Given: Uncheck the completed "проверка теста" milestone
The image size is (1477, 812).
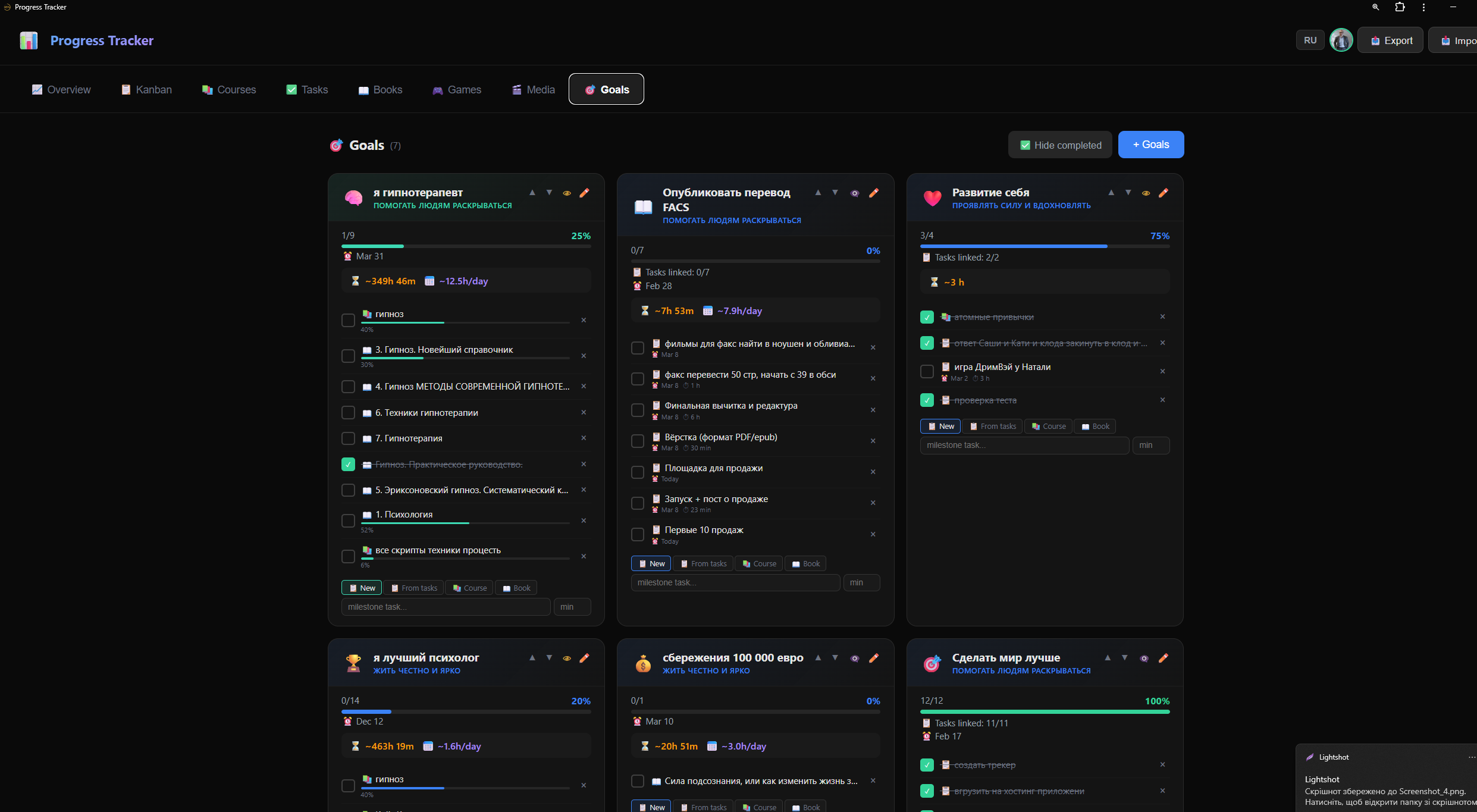Looking at the screenshot, I should pyautogui.click(x=926, y=400).
